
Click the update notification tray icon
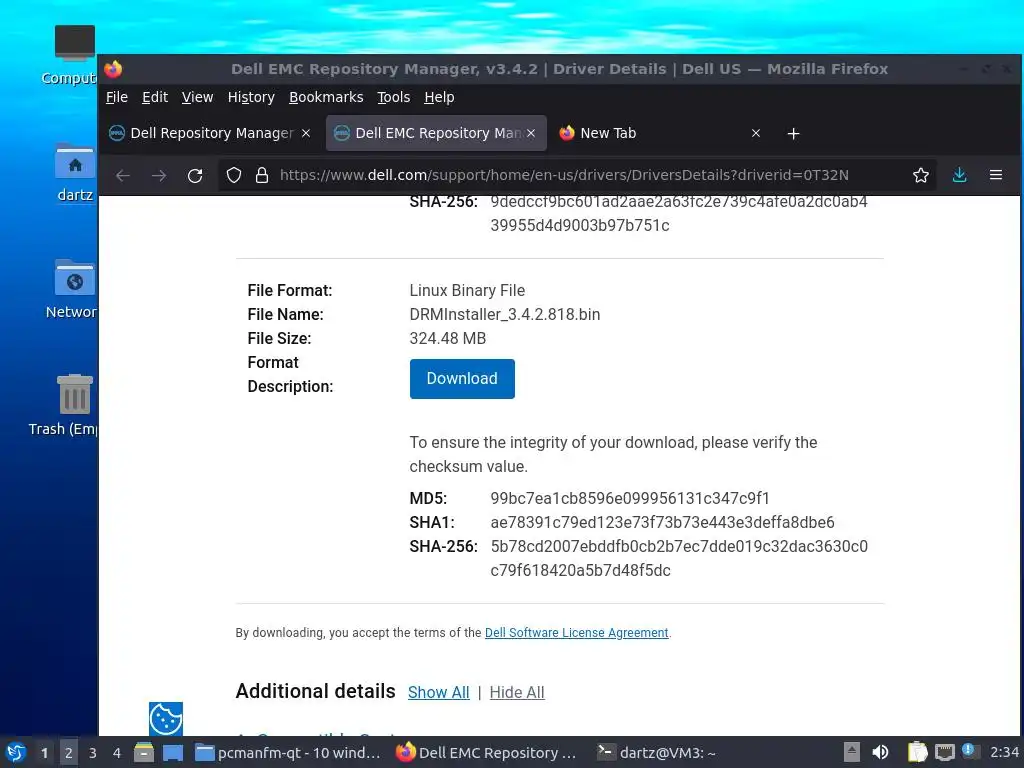tap(968, 751)
